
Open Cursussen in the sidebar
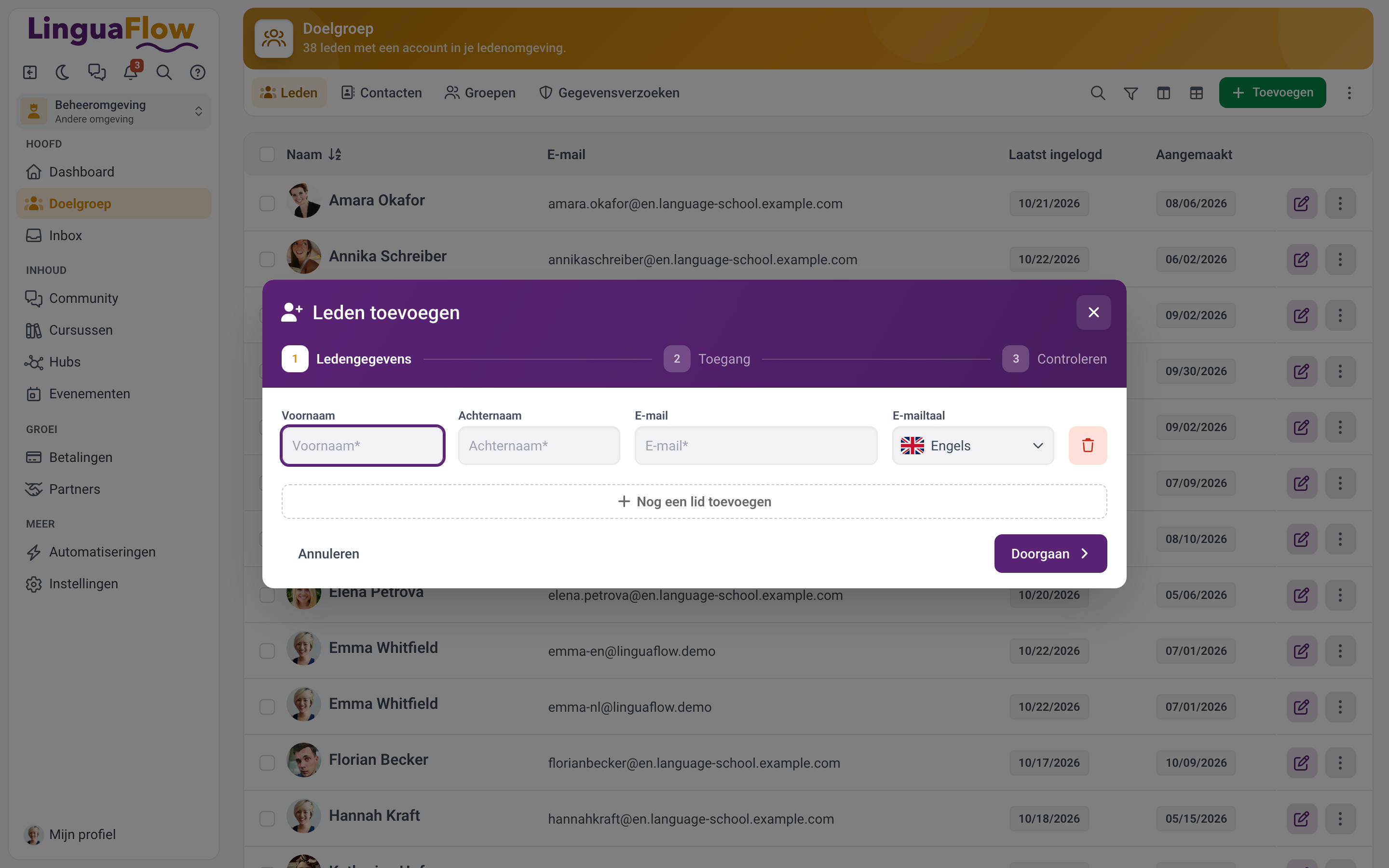pos(81,330)
